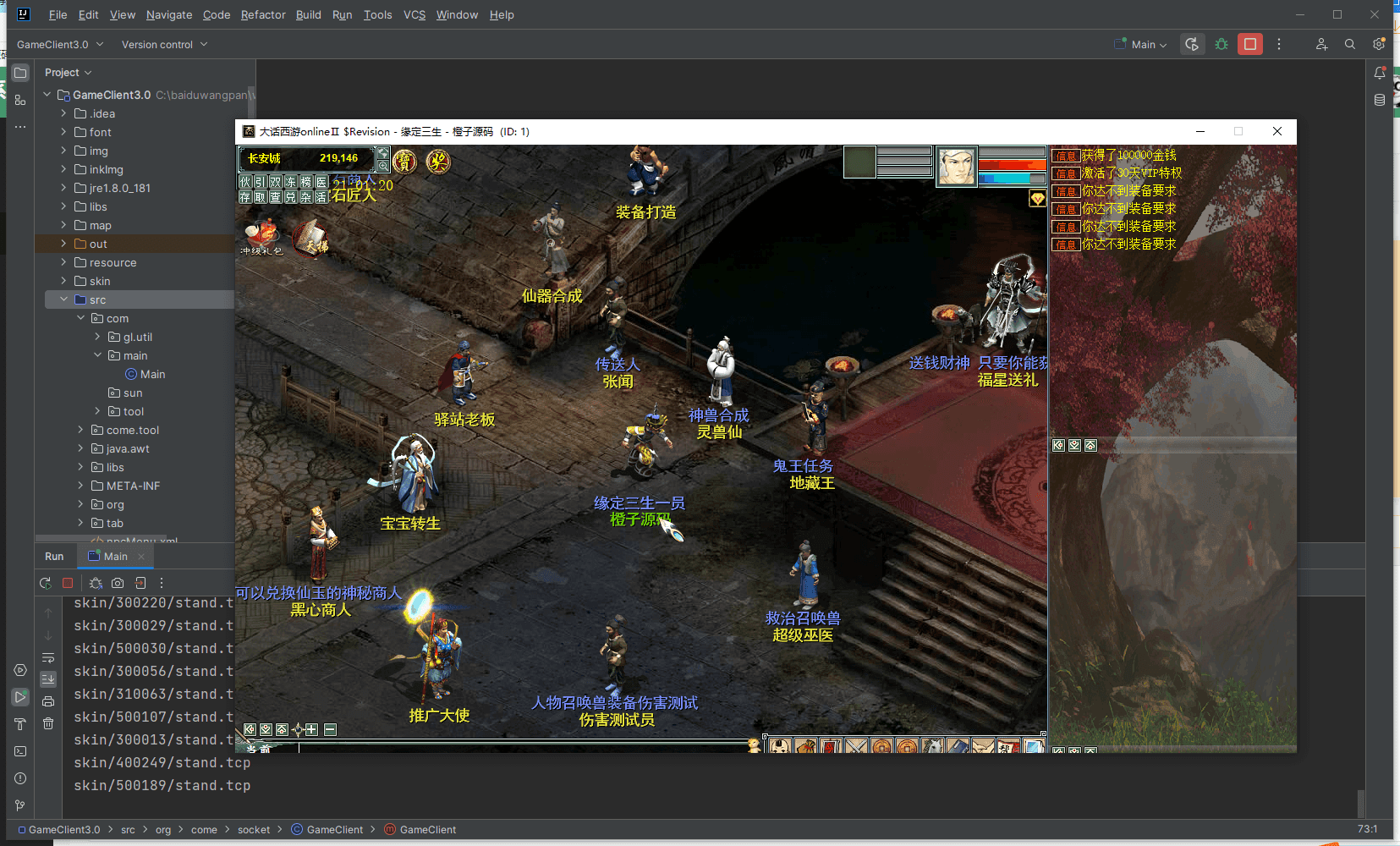This screenshot has height=846, width=1400.
Task: Open the Services tool window icon
Action: pos(20,670)
